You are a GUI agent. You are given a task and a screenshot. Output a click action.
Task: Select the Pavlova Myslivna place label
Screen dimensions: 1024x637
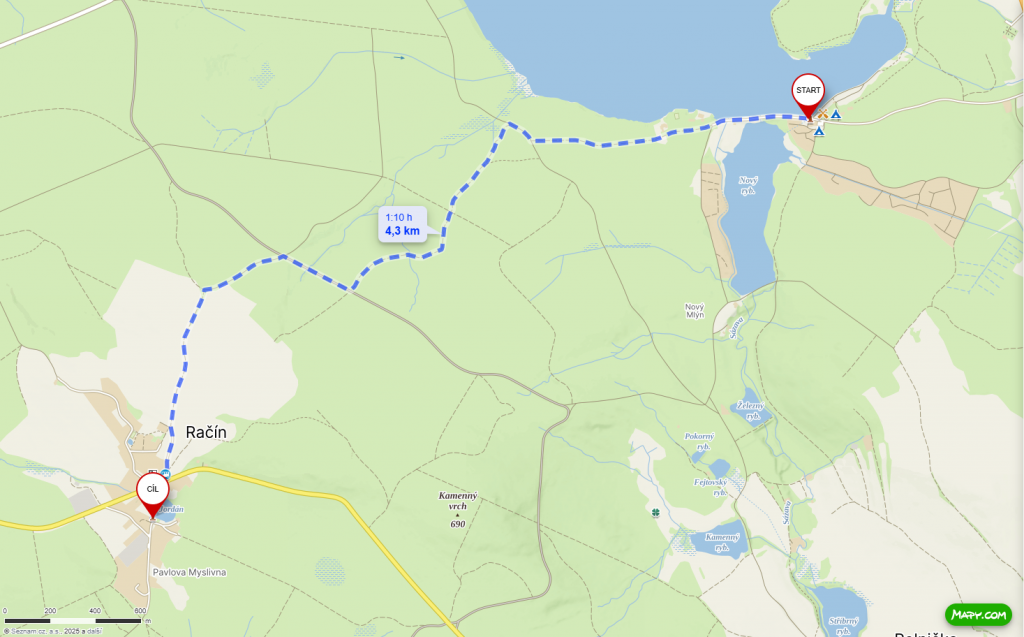pyautogui.click(x=189, y=572)
